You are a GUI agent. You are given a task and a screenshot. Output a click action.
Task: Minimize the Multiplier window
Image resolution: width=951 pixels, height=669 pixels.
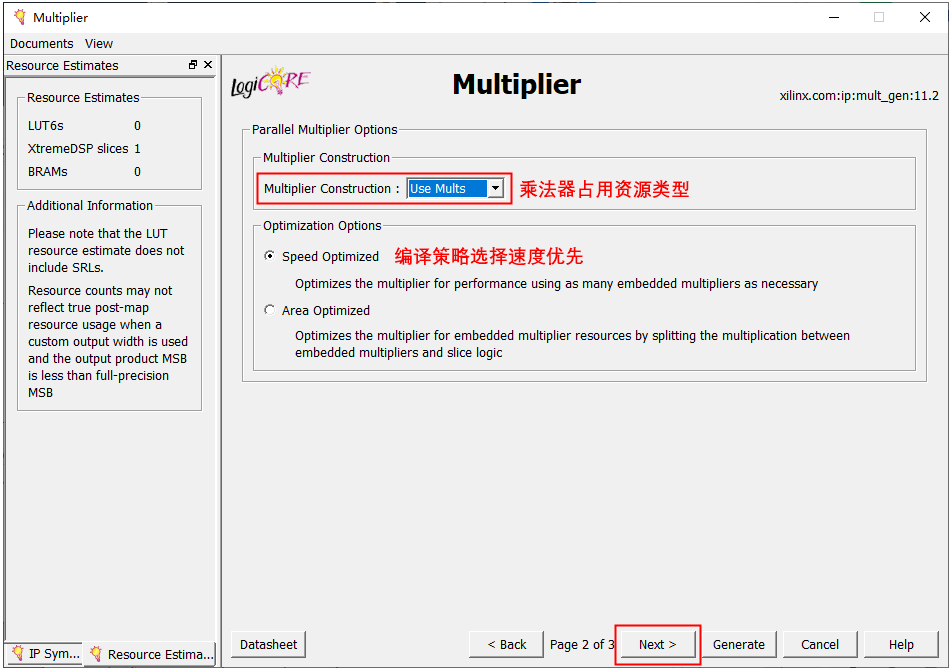pyautogui.click(x=833, y=17)
